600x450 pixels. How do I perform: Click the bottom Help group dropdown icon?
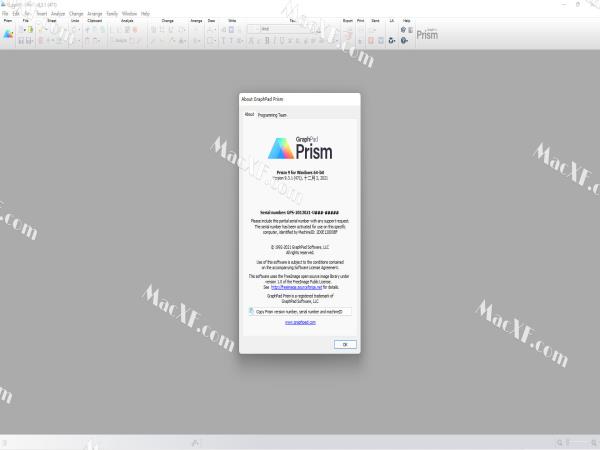(x=404, y=40)
